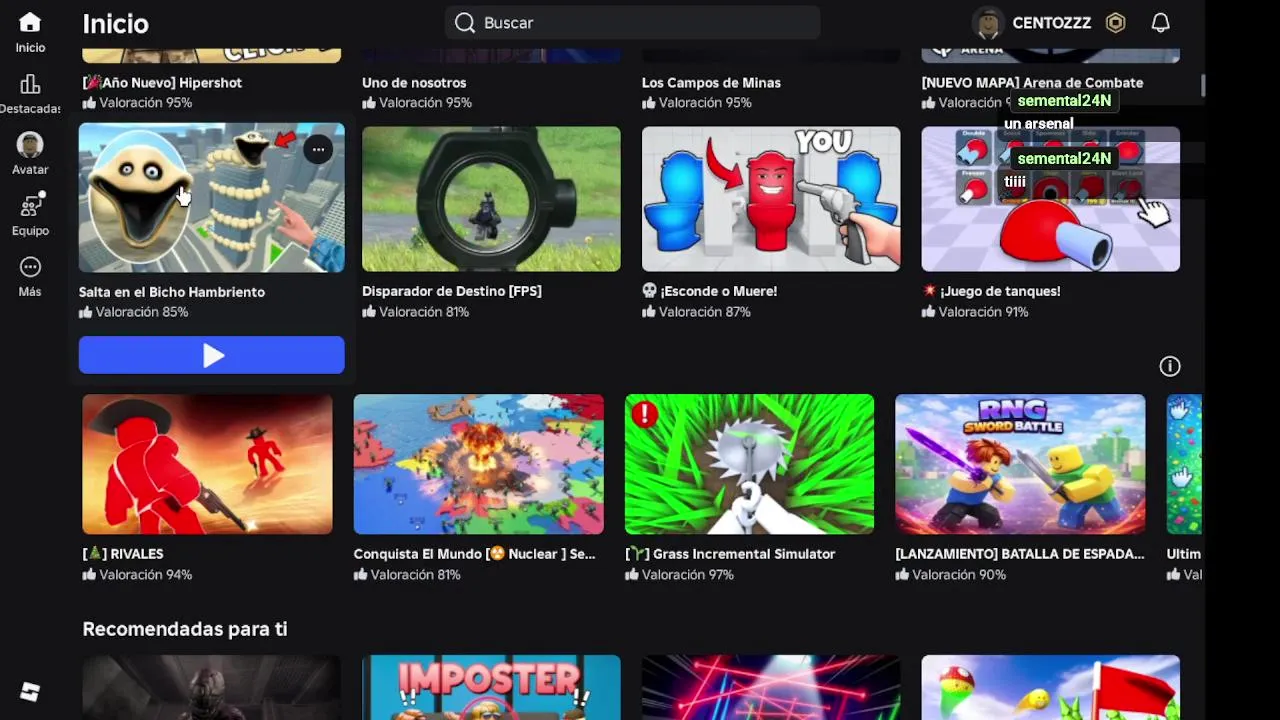
Task: Click the info icon above the game row
Action: tap(1170, 366)
